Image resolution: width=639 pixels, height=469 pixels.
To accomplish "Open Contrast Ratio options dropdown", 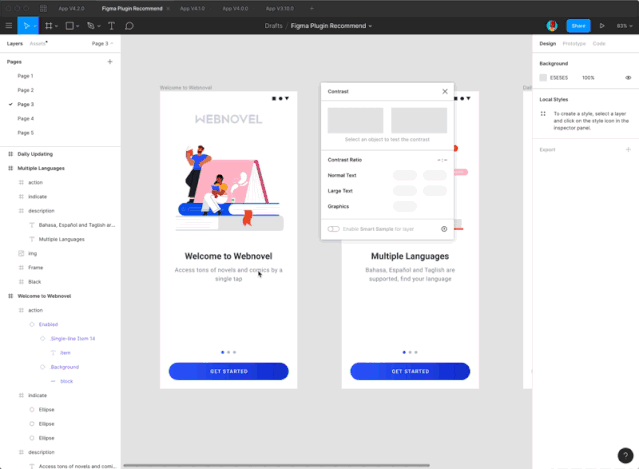I will (442, 160).
